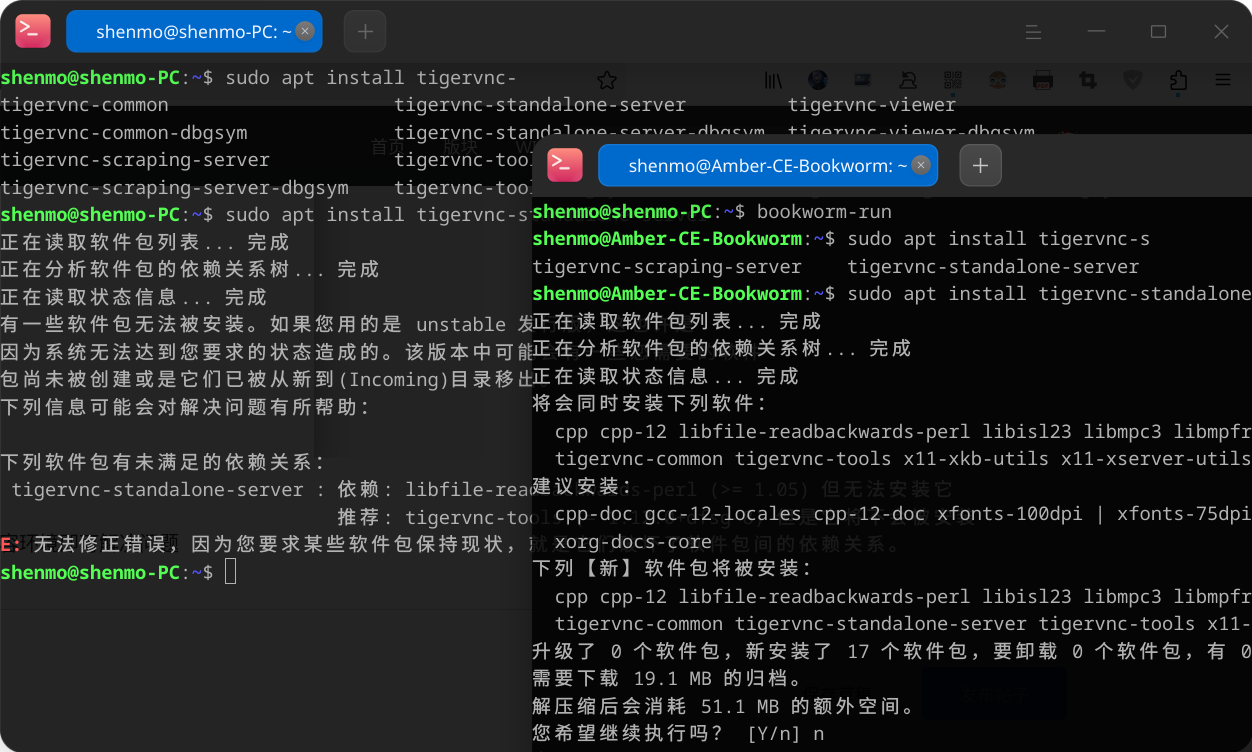Open the browser hamburger menu
This screenshot has height=752, width=1252.
click(1223, 81)
